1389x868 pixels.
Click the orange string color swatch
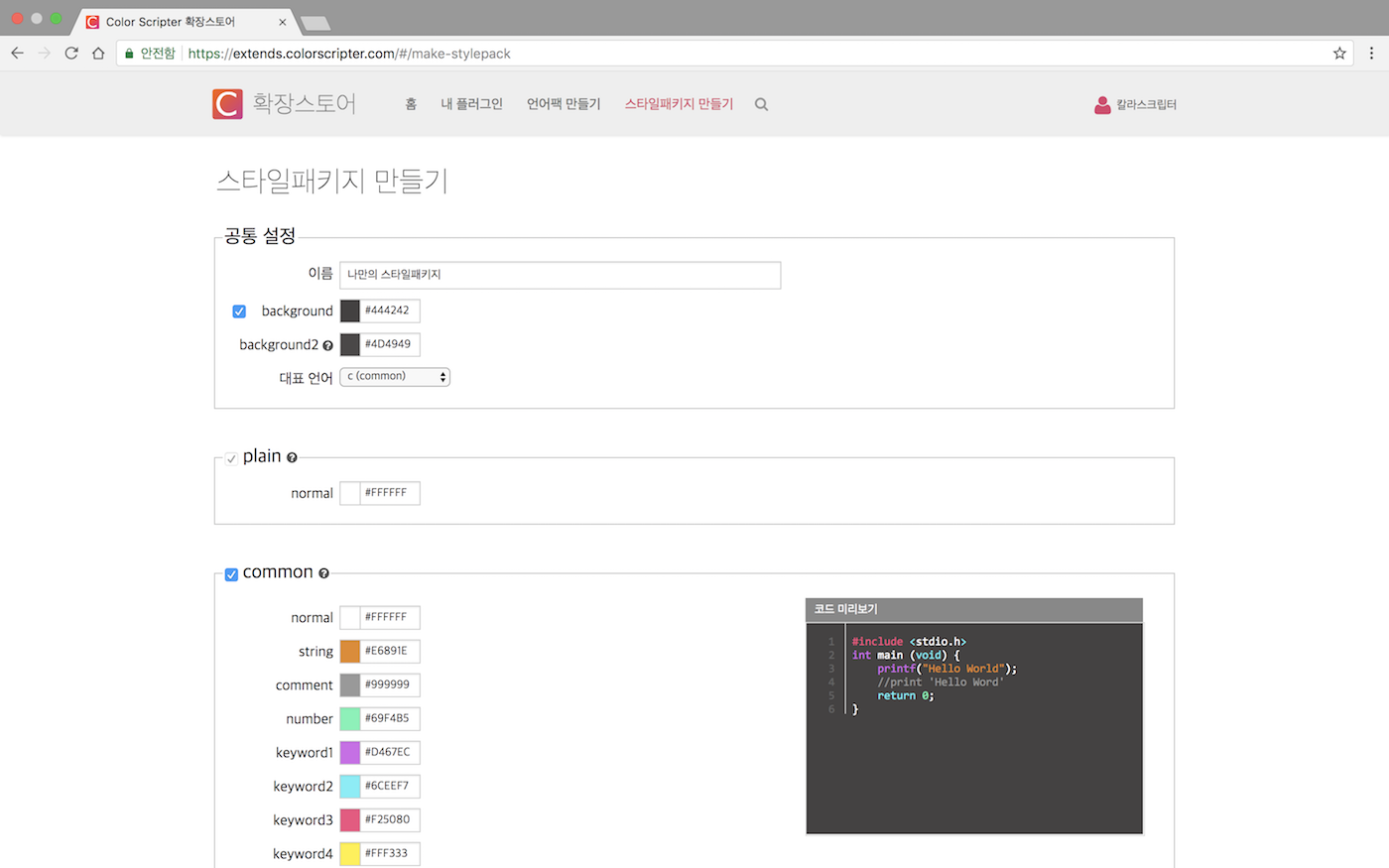pyautogui.click(x=350, y=651)
